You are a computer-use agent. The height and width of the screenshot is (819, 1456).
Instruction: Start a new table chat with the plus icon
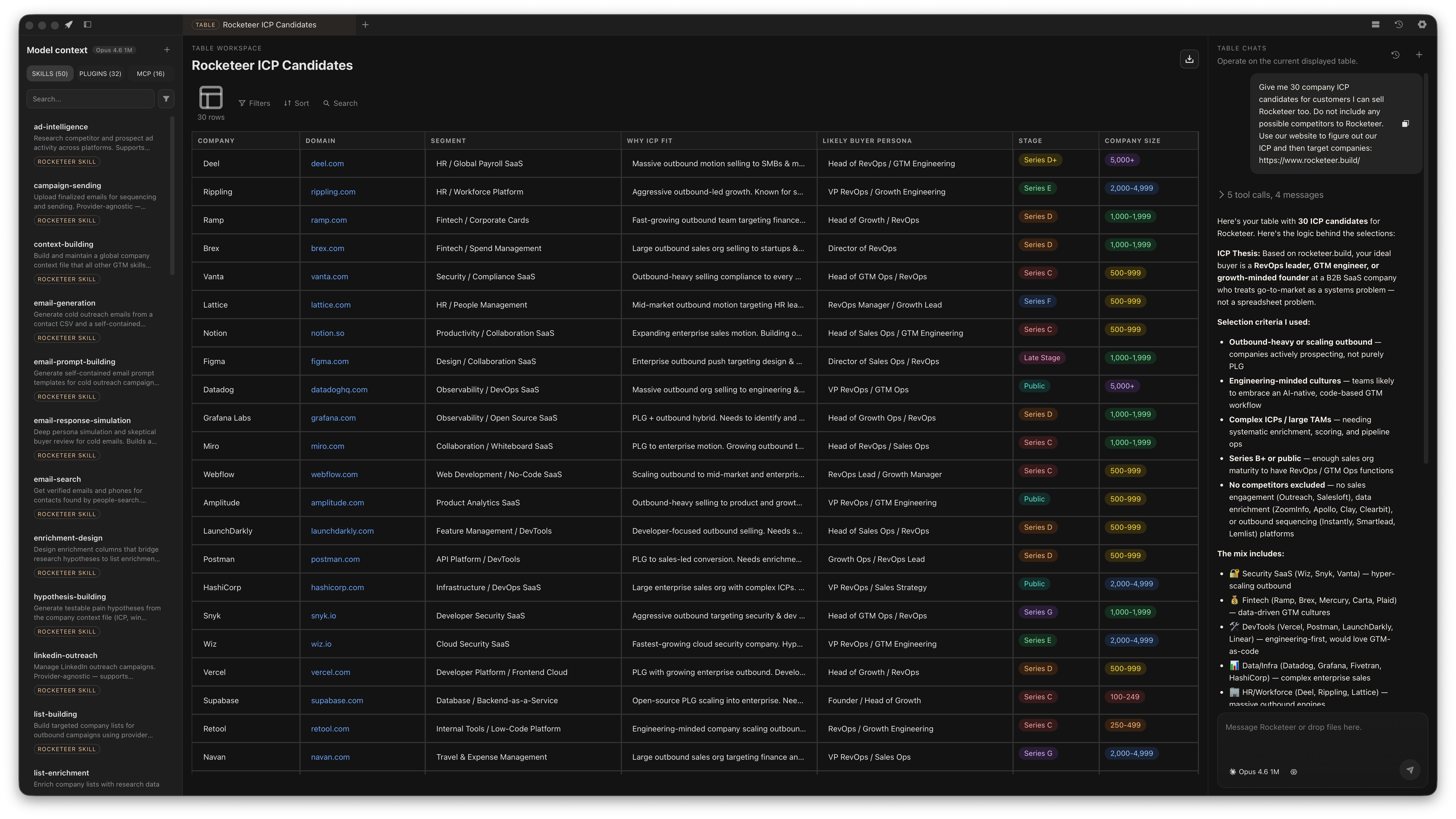click(1419, 54)
